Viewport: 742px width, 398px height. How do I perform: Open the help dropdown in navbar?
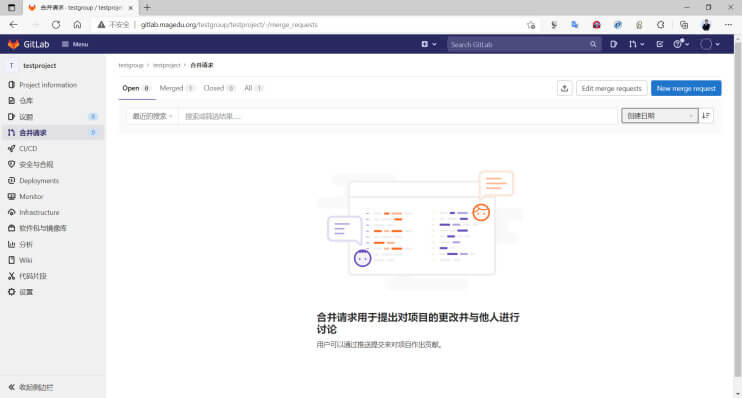pos(681,44)
